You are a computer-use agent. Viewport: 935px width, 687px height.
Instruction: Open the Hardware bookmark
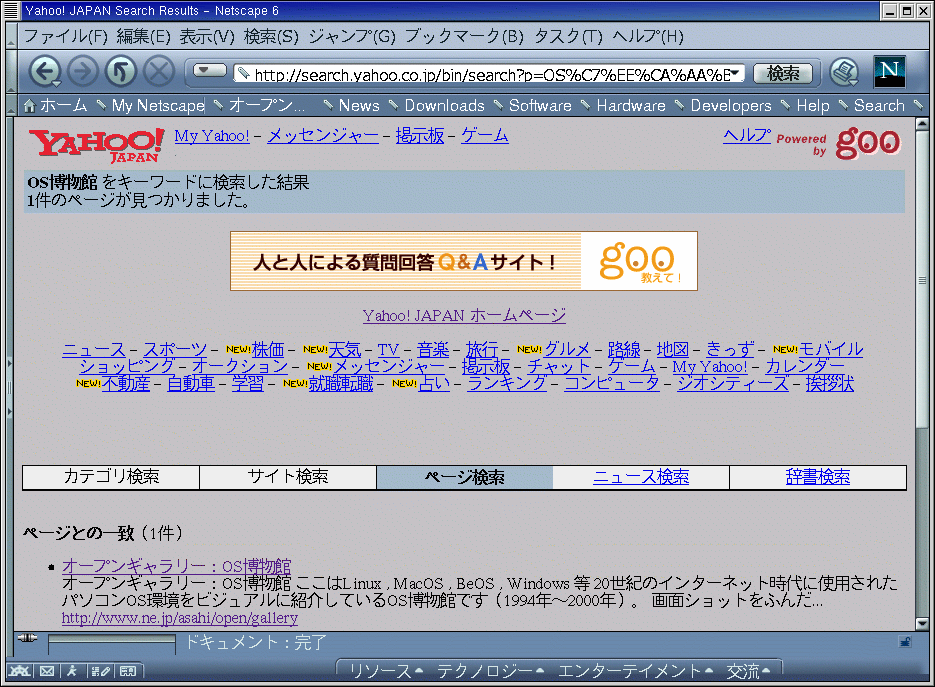631,106
